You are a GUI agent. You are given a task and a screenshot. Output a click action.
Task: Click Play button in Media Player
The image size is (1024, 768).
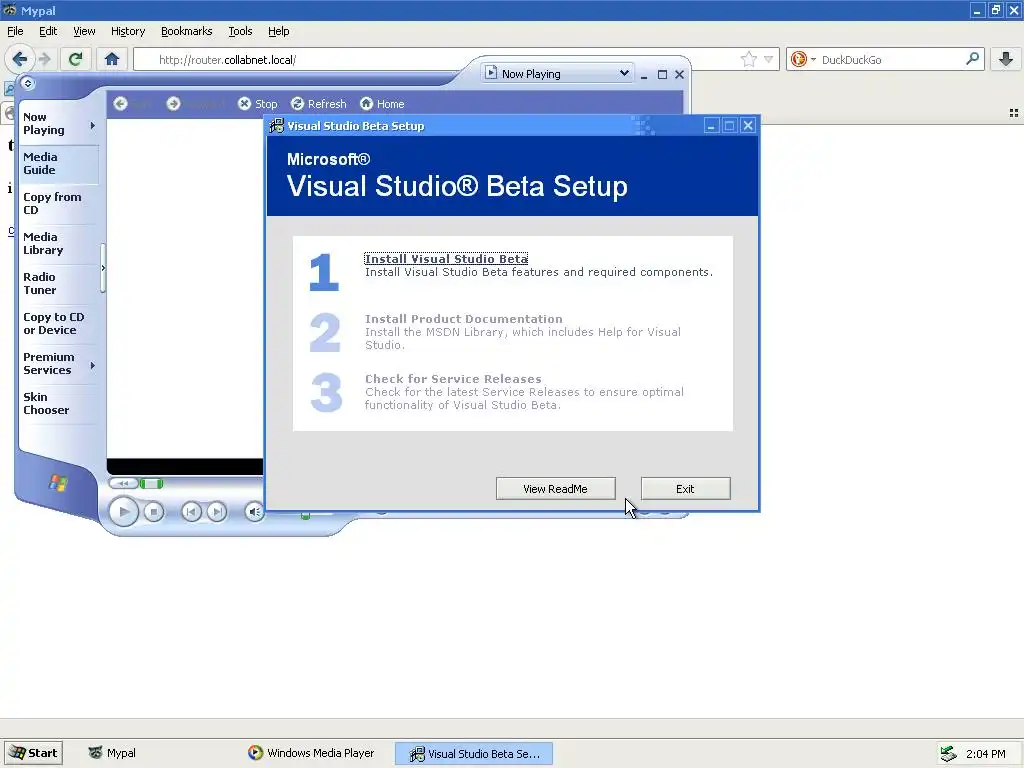(123, 511)
